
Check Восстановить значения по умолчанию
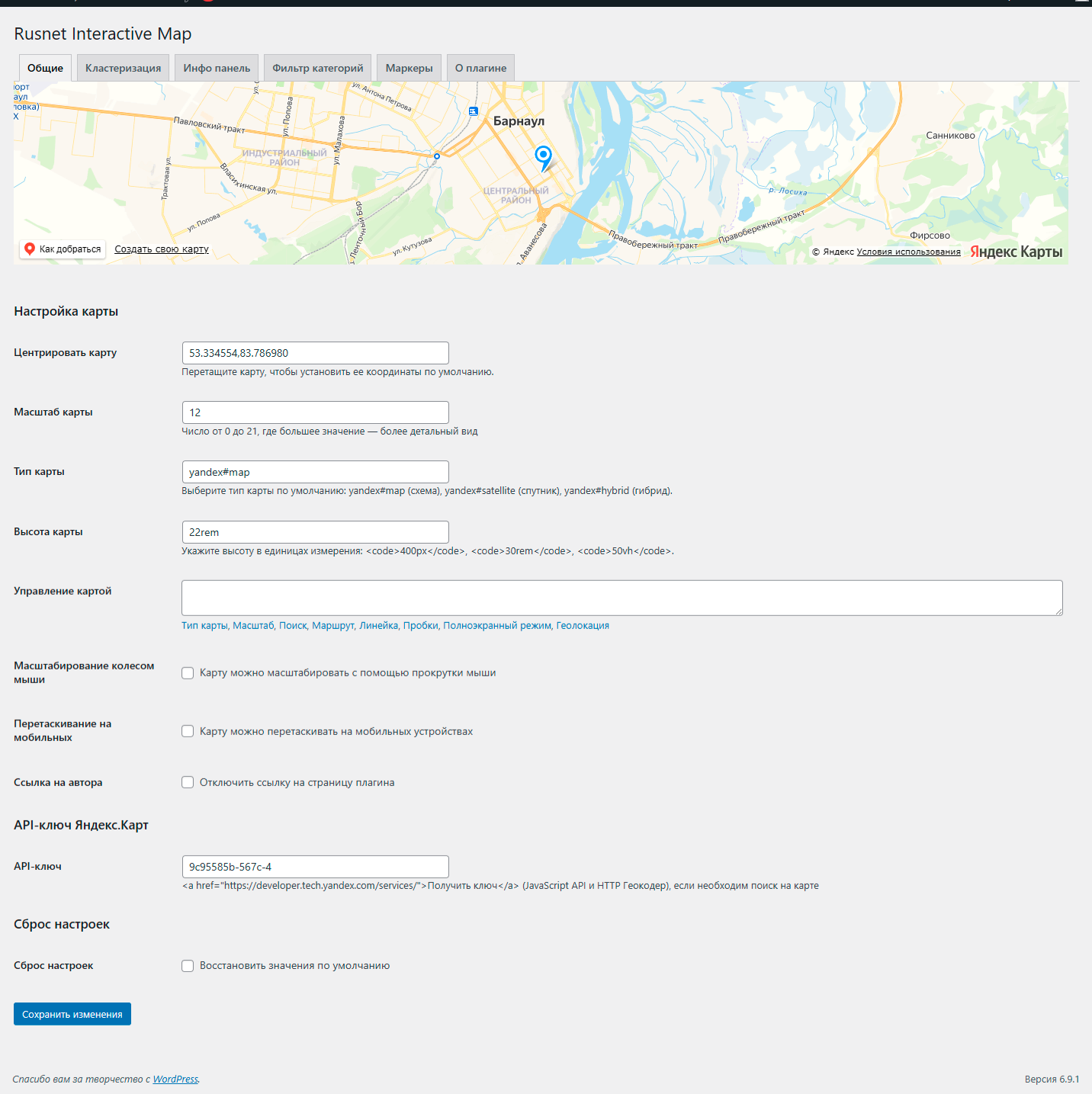188,966
